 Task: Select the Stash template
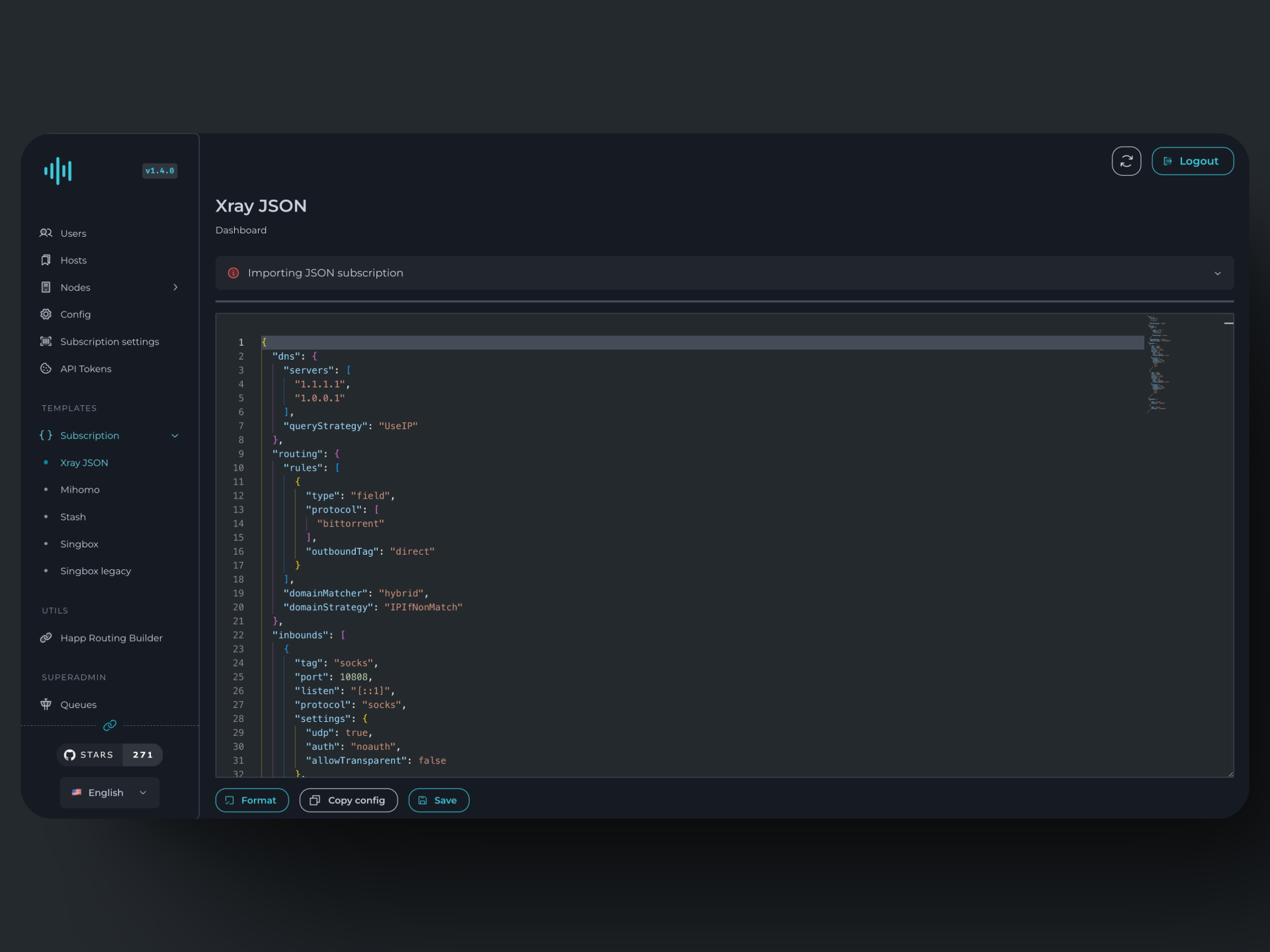[73, 516]
